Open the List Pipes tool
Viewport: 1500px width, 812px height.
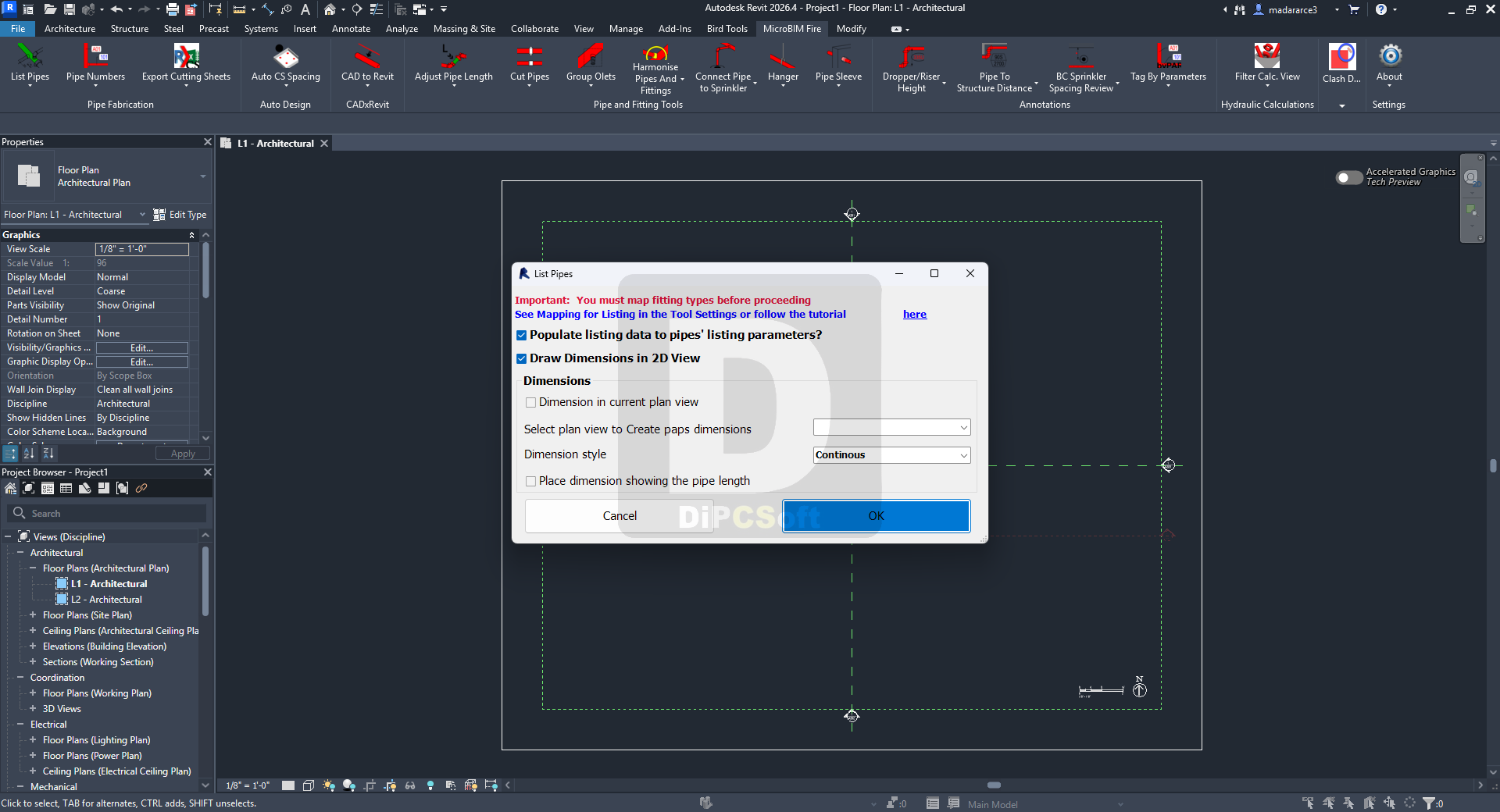tap(30, 62)
